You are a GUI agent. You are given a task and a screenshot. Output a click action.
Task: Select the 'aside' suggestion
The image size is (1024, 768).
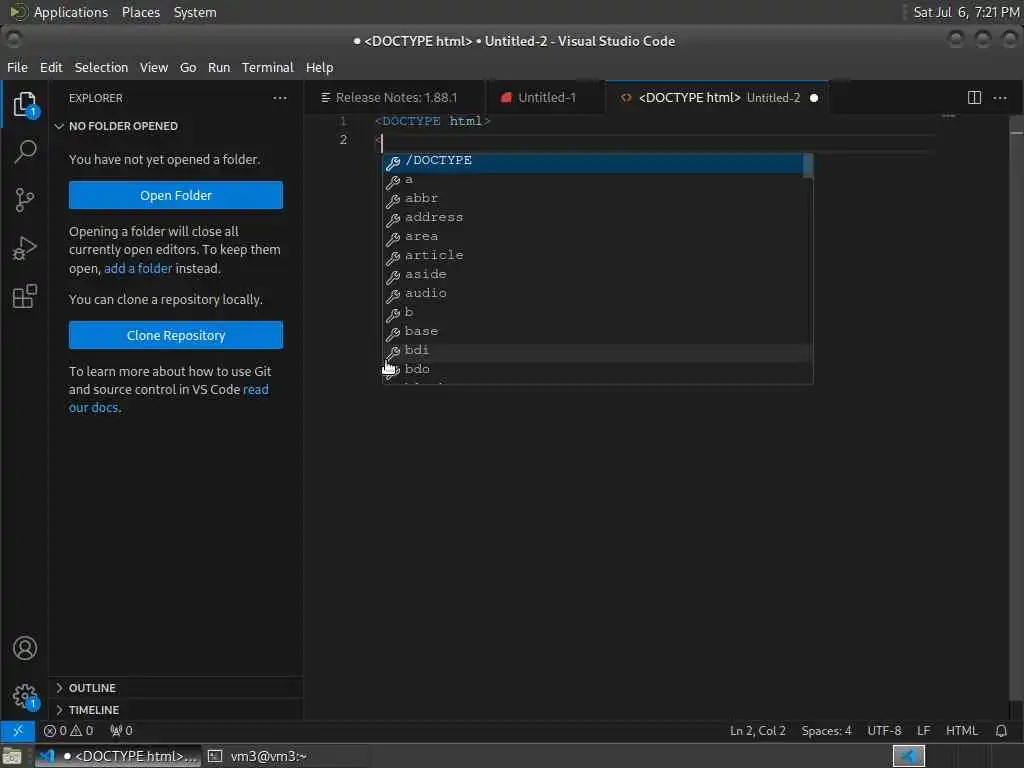pos(598,276)
